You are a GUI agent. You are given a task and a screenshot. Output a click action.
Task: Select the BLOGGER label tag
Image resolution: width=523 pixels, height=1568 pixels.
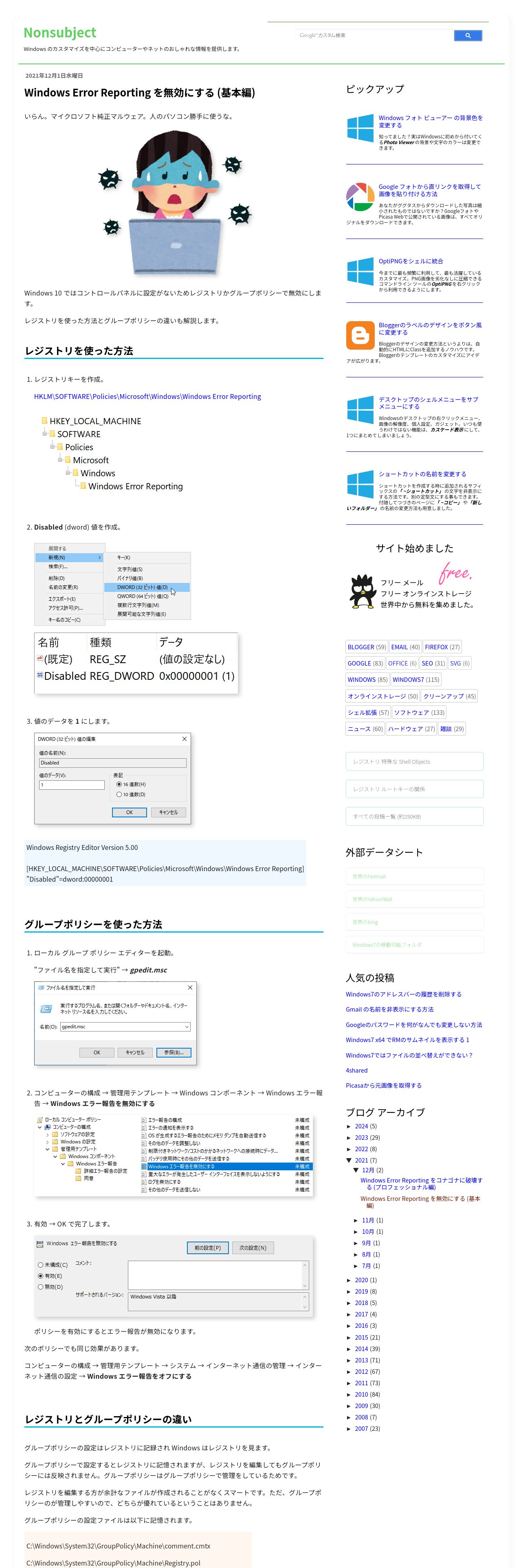tap(367, 647)
